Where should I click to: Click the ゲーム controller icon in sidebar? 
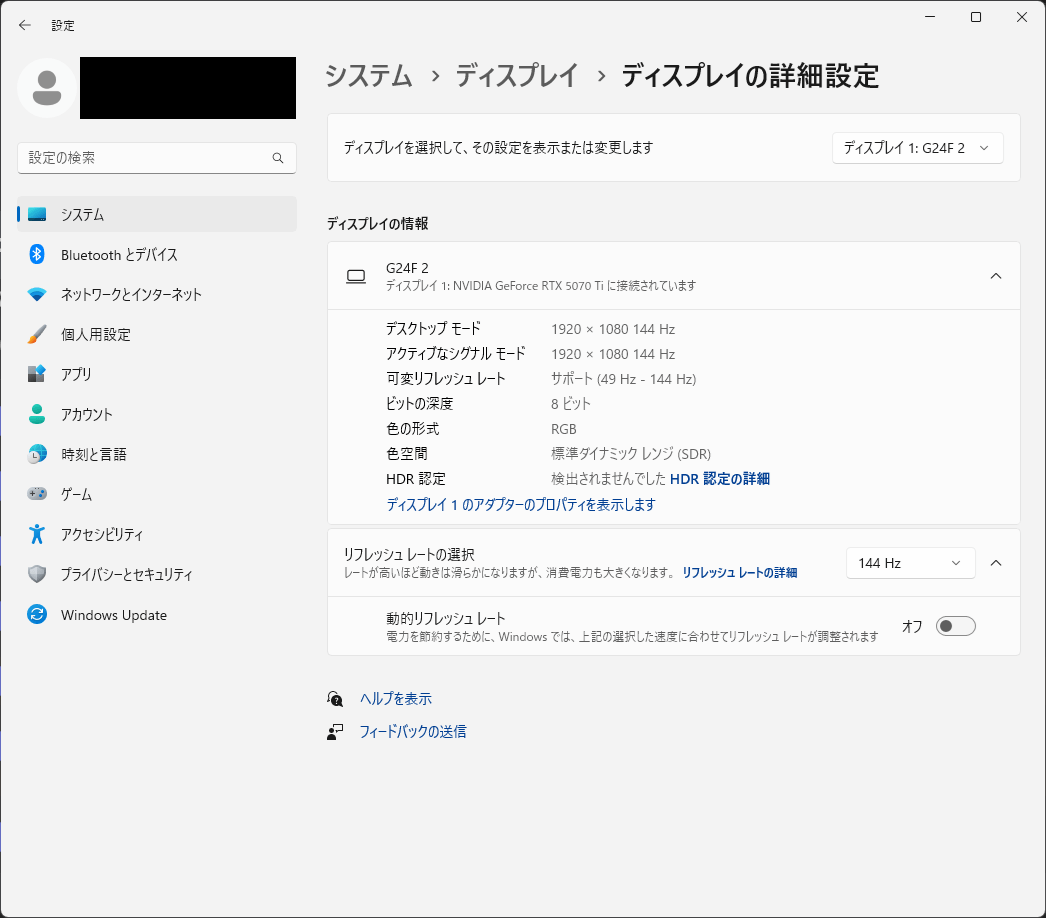point(37,494)
